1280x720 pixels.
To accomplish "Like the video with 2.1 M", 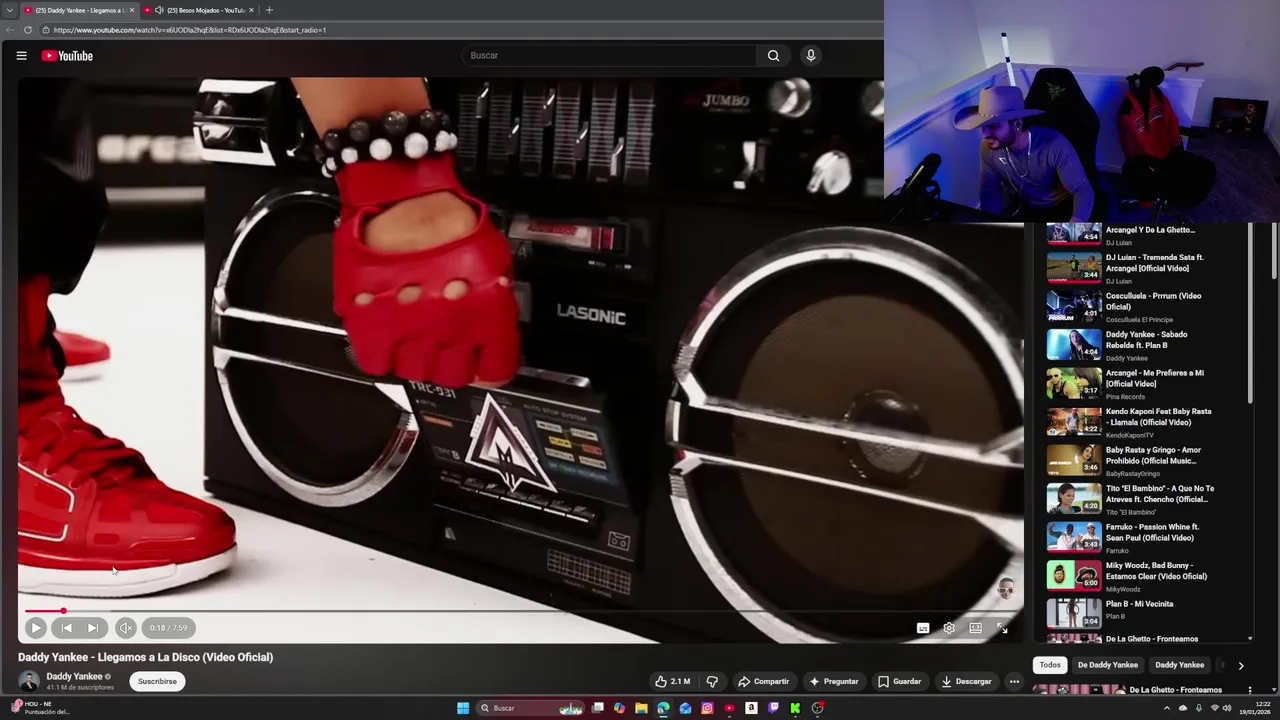I will coord(673,681).
